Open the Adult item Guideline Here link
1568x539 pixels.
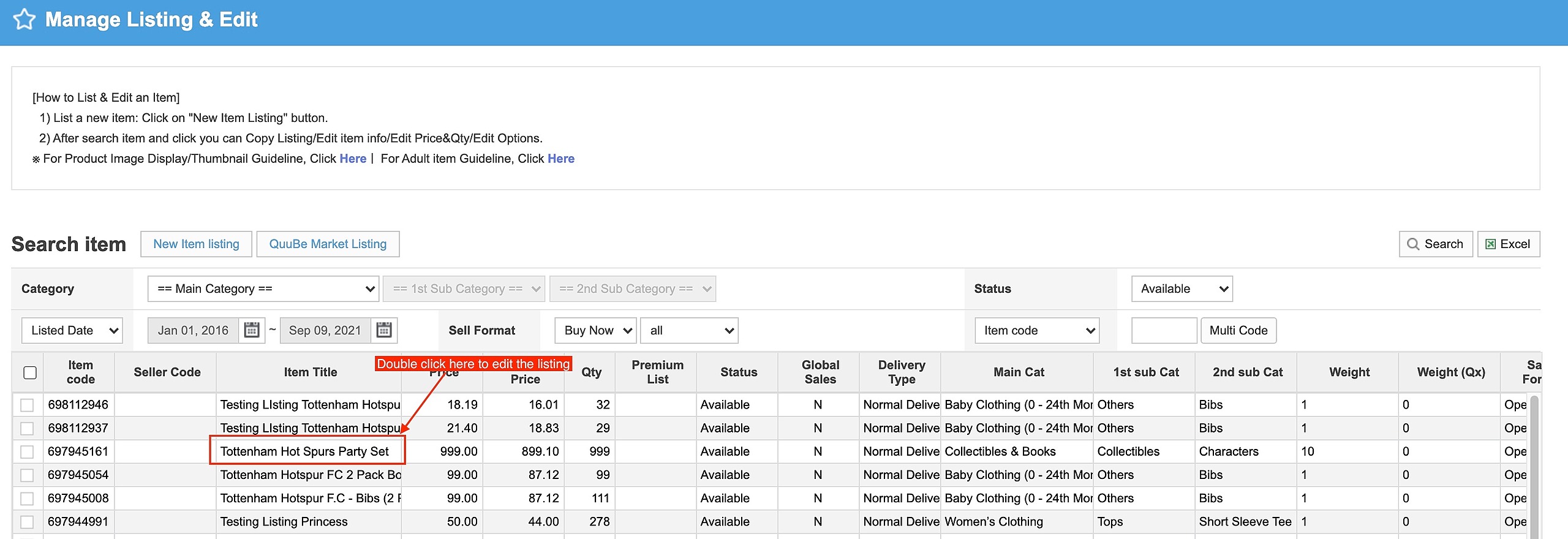click(x=560, y=159)
